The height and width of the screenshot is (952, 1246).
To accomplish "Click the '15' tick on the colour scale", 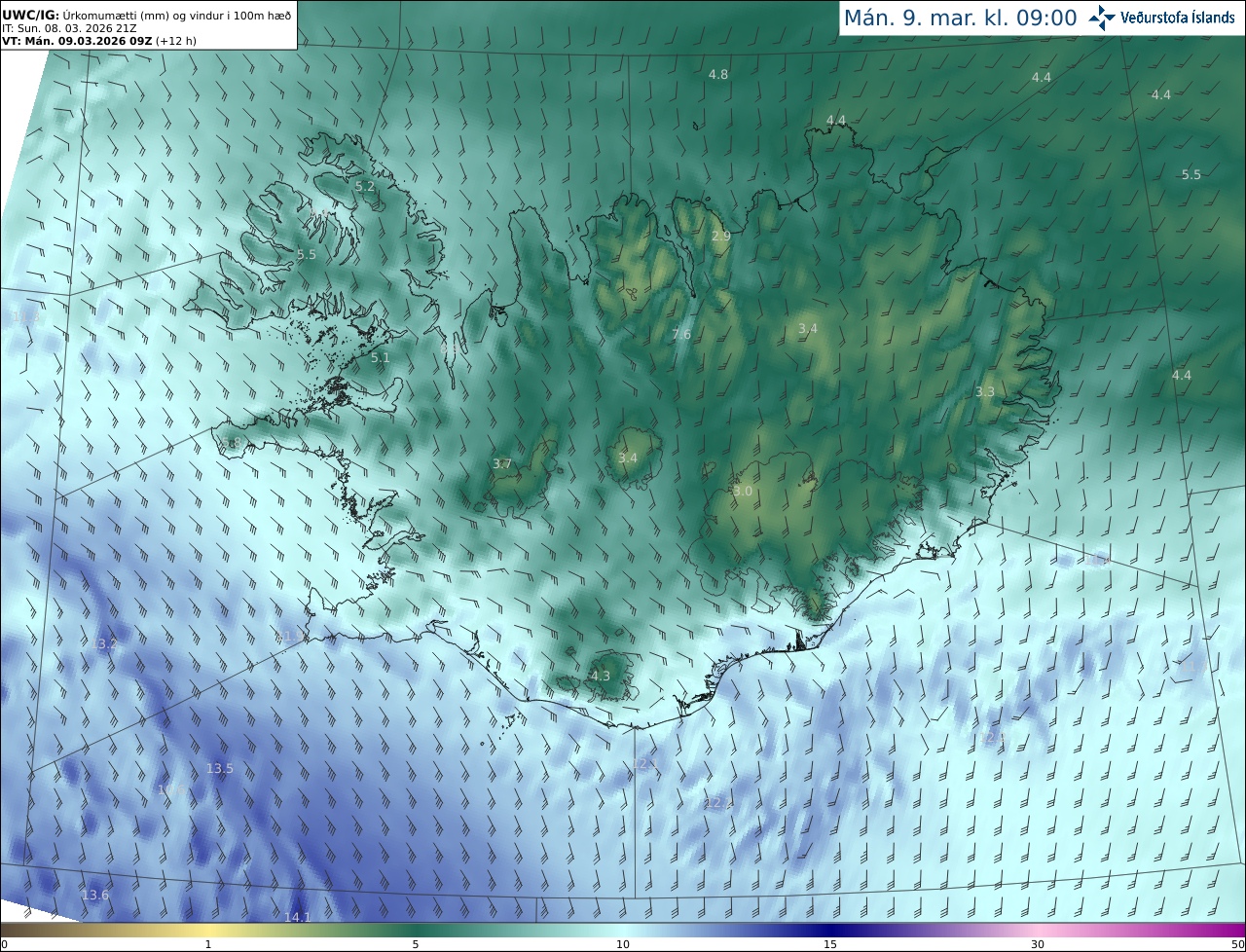I will (830, 944).
